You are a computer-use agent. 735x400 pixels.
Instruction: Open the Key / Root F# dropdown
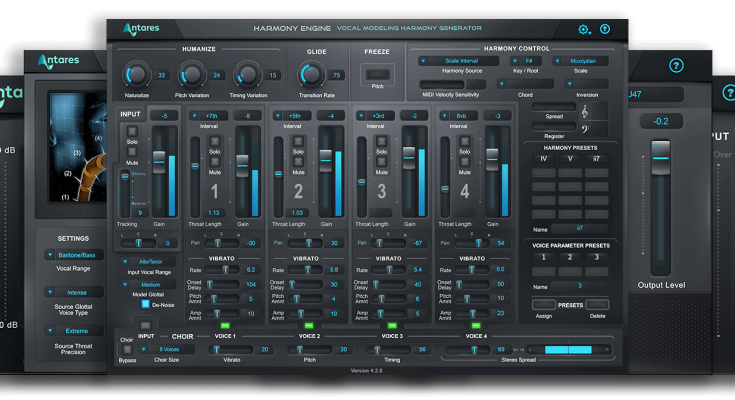(x=525, y=61)
